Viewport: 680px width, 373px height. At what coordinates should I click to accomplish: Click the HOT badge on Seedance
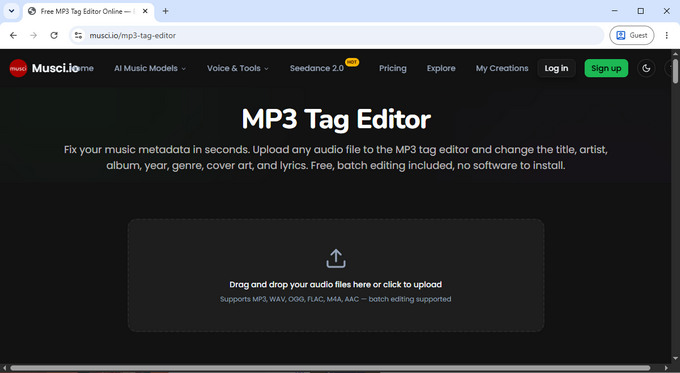352,62
